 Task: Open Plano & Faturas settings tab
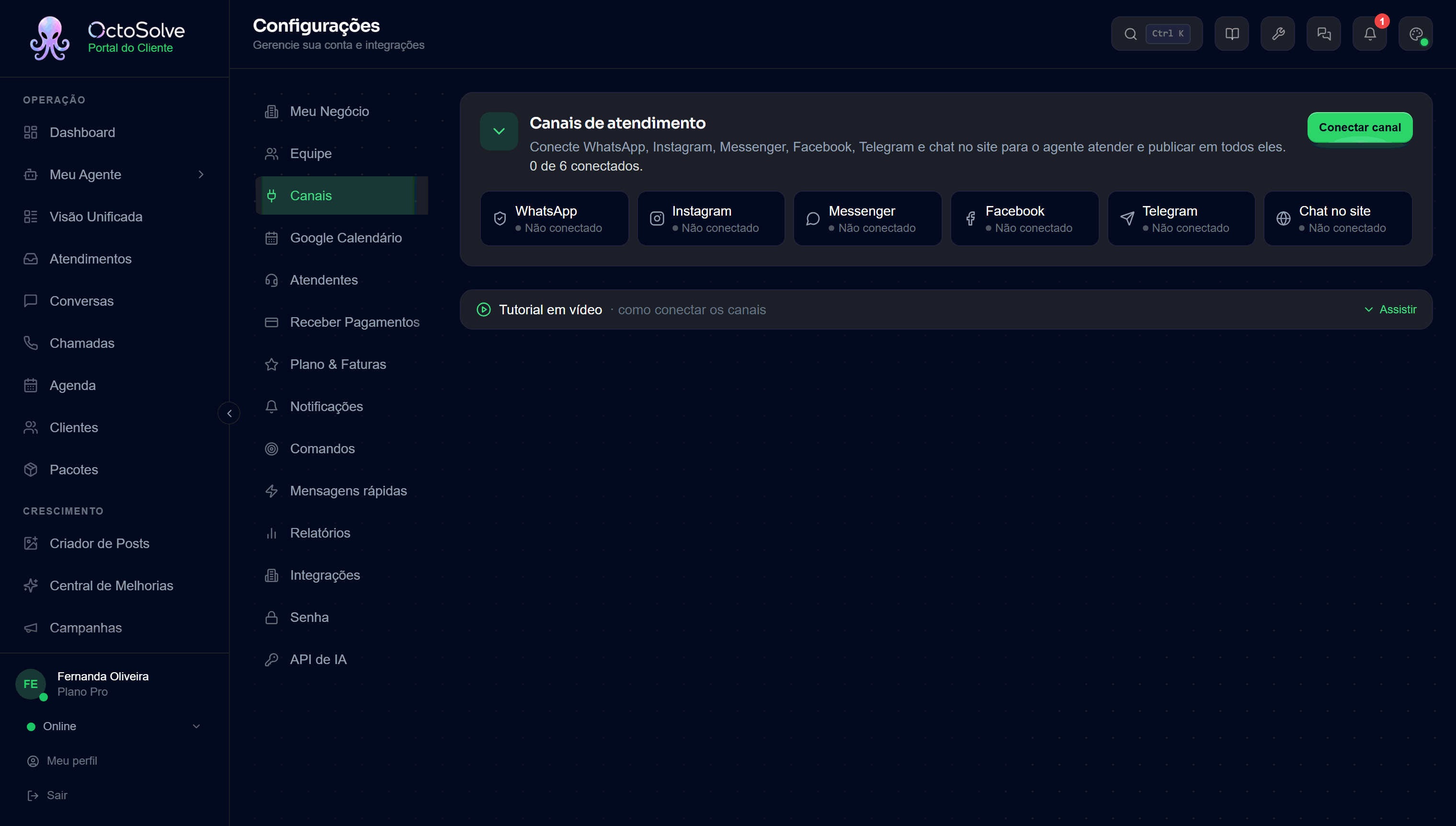tap(342, 364)
